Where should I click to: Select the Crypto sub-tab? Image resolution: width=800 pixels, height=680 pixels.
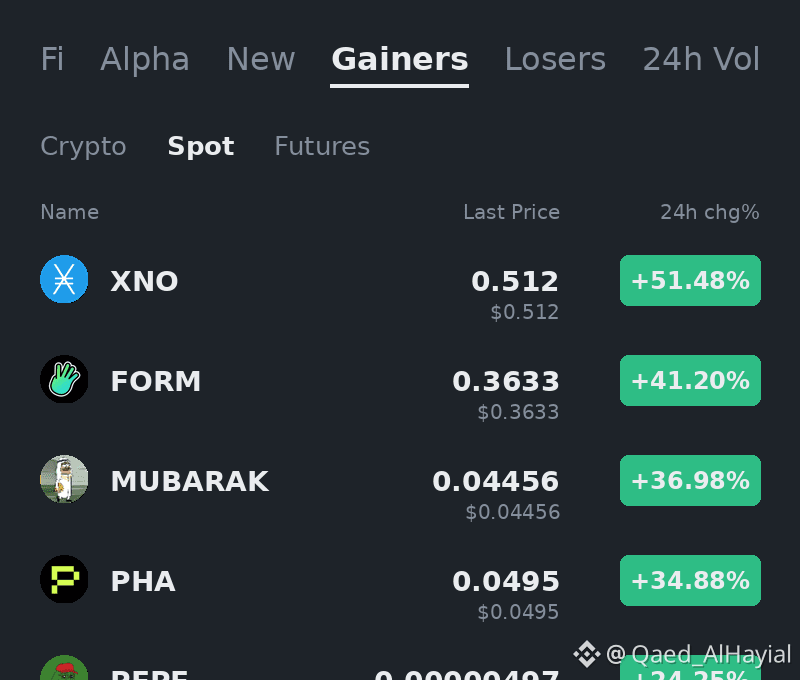[83, 147]
